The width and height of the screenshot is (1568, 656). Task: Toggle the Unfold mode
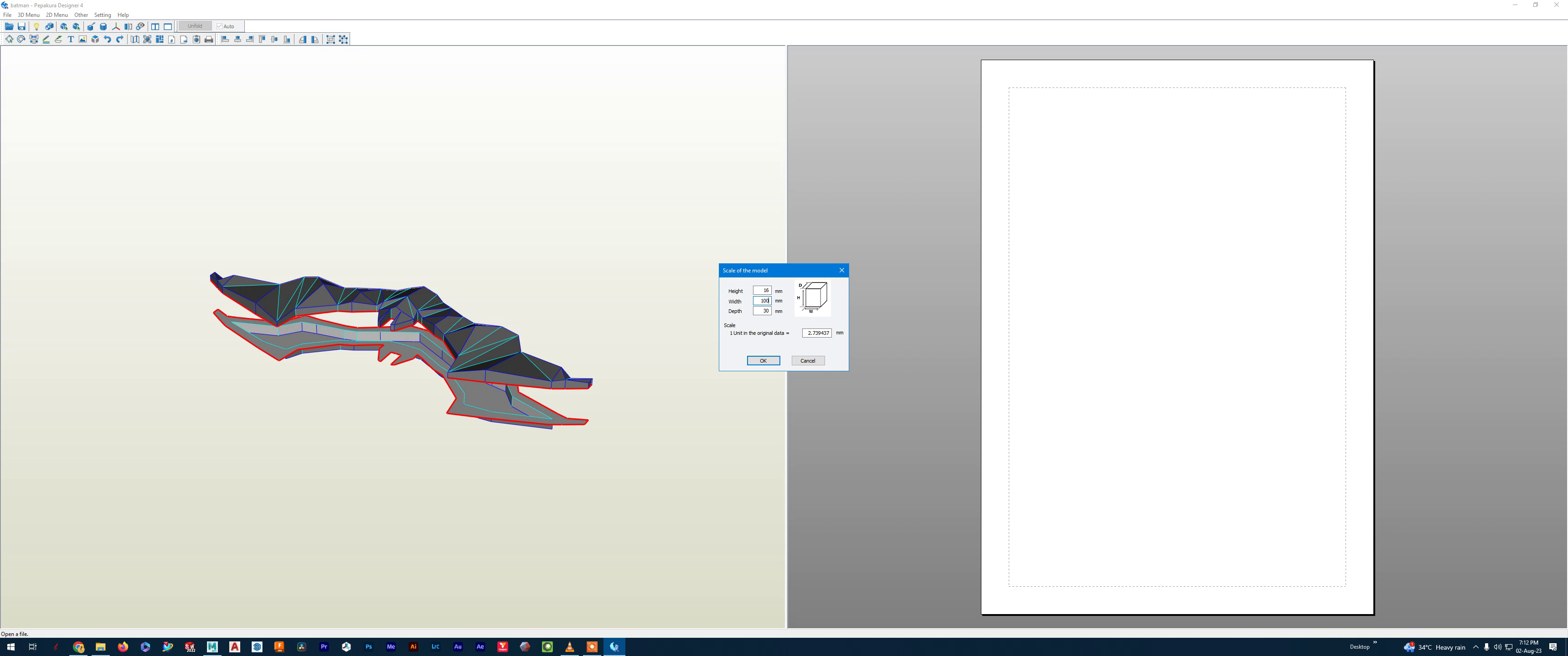196,26
